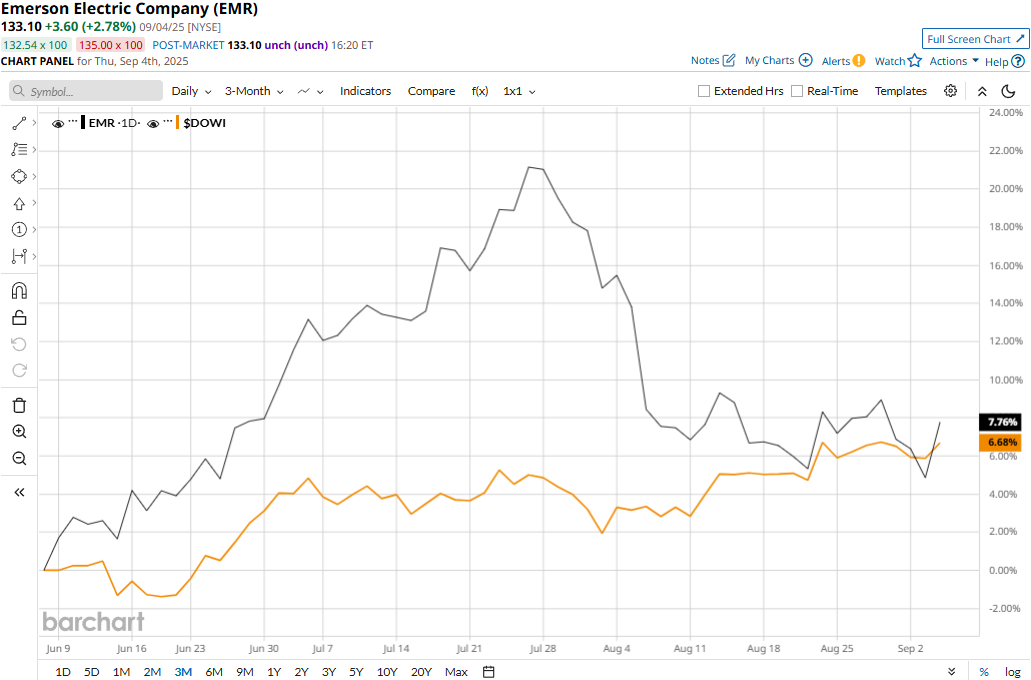Open EMR series options ellipsis
The width and height of the screenshot is (1031, 680).
coord(73,121)
